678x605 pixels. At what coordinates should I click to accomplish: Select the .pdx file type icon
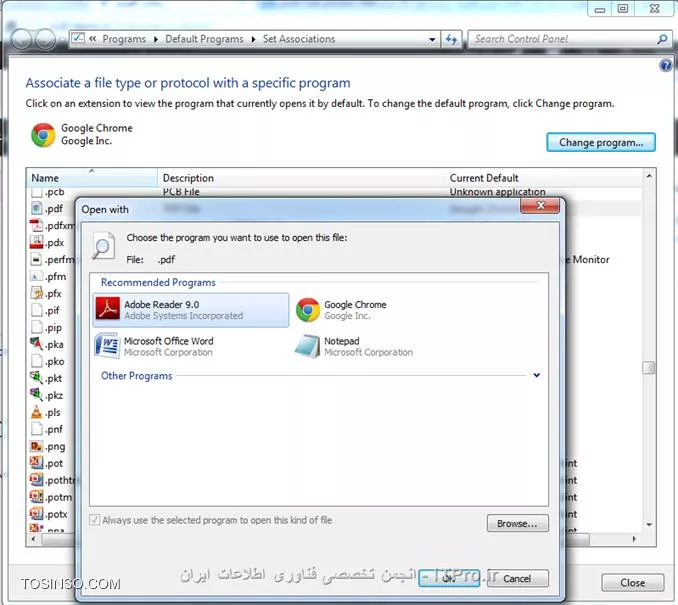coord(36,242)
